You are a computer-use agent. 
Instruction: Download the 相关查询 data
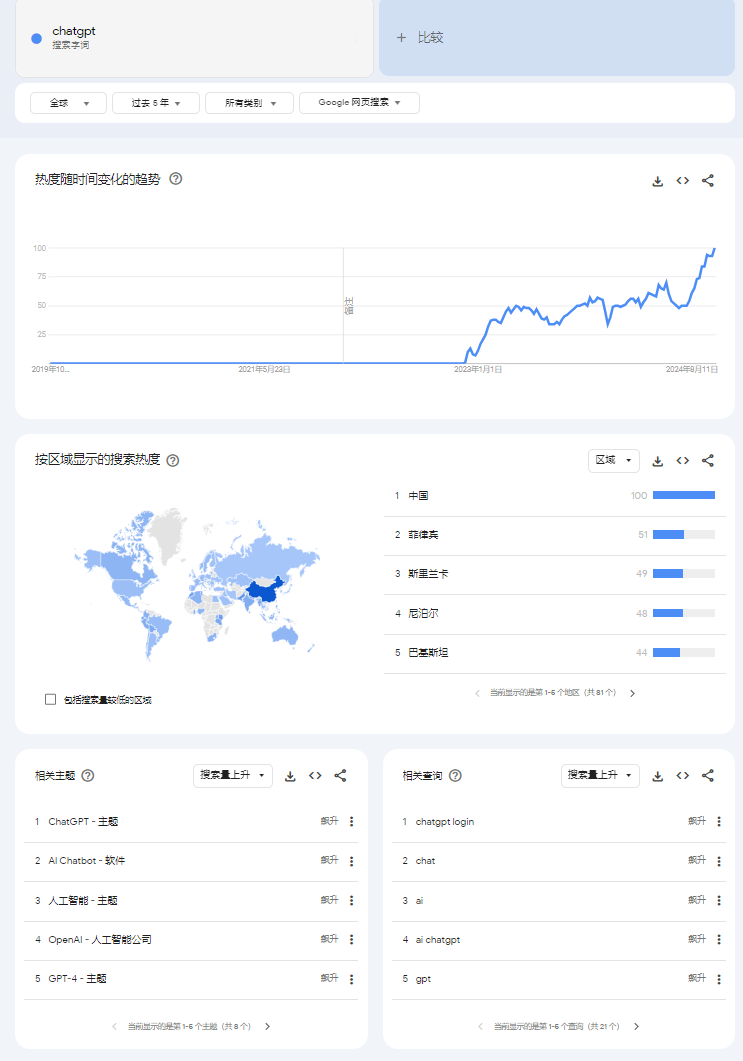point(657,776)
